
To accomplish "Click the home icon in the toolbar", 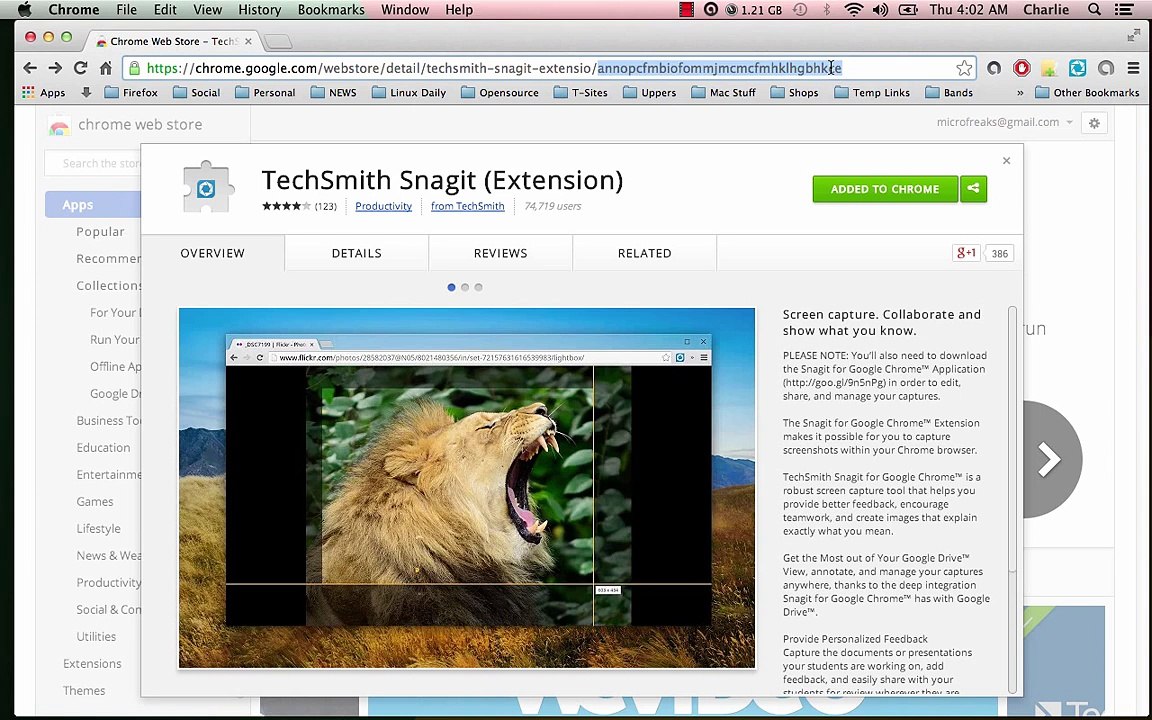I will point(105,68).
